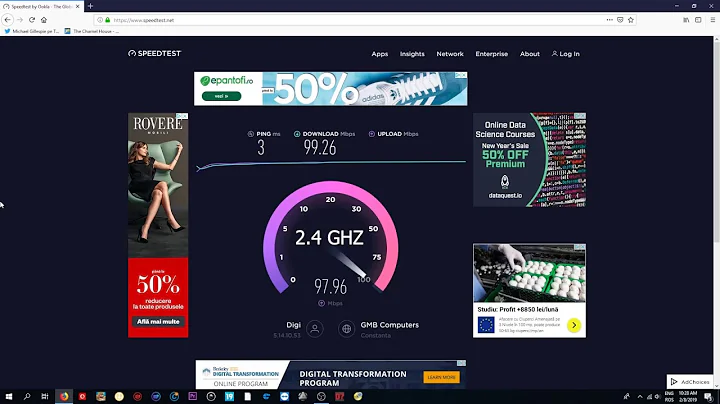Image resolution: width=720 pixels, height=404 pixels.
Task: Open the Apps menu item
Action: click(x=380, y=54)
